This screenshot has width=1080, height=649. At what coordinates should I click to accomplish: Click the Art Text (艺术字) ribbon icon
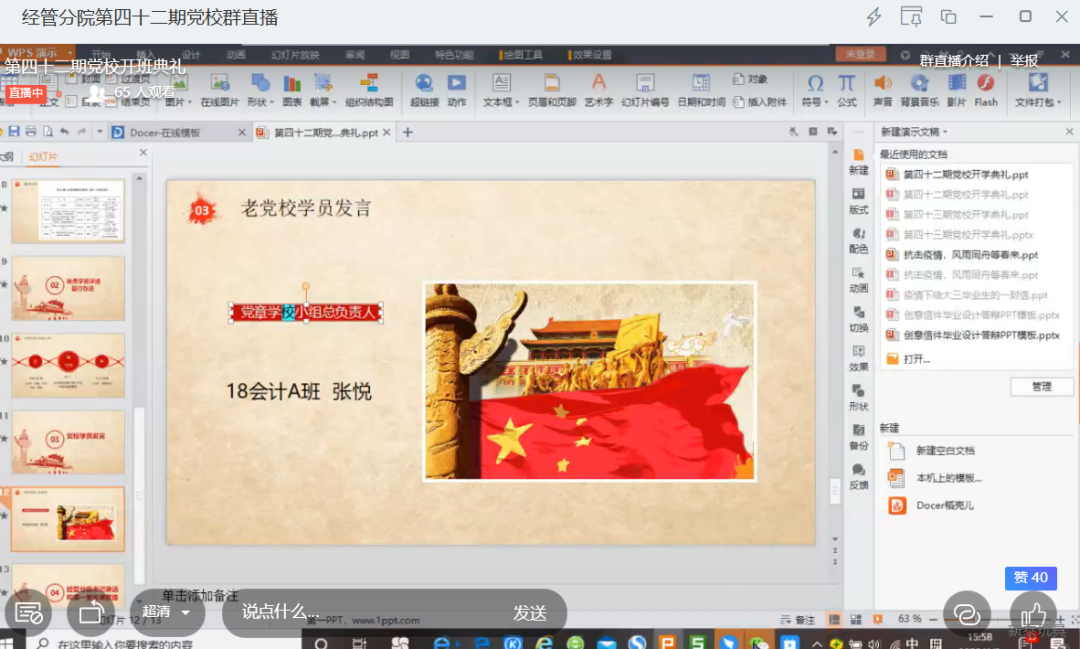point(598,89)
